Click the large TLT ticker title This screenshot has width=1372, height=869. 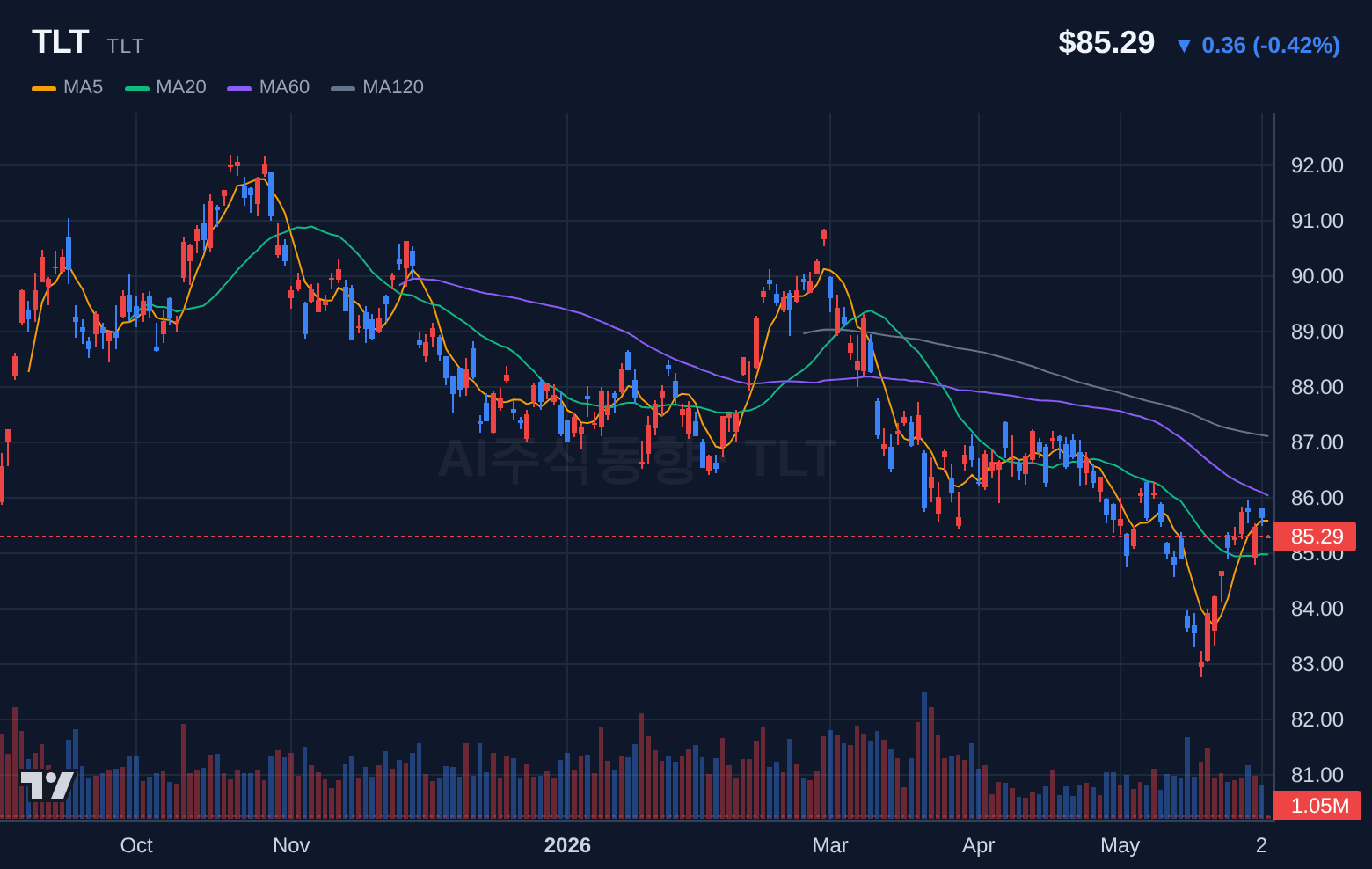coord(61,42)
